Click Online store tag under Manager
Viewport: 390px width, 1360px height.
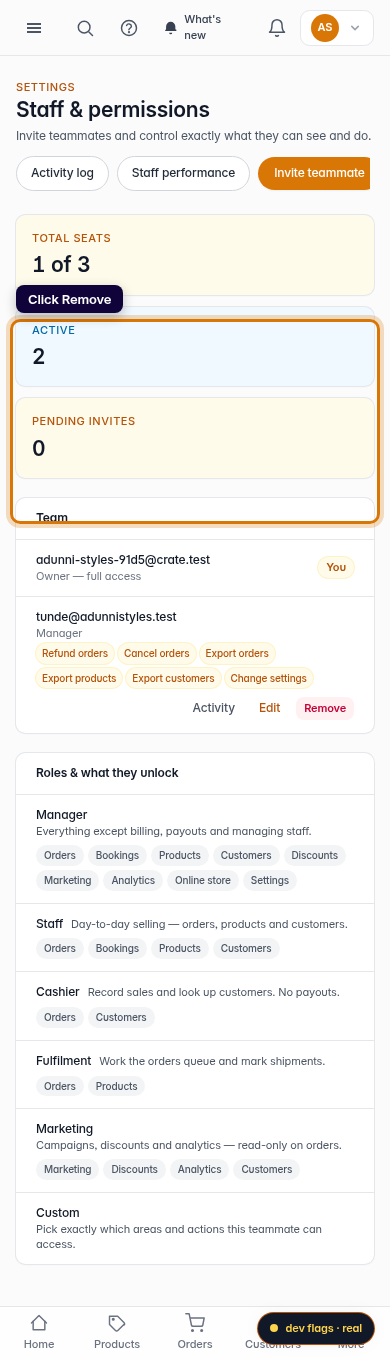(x=203, y=880)
